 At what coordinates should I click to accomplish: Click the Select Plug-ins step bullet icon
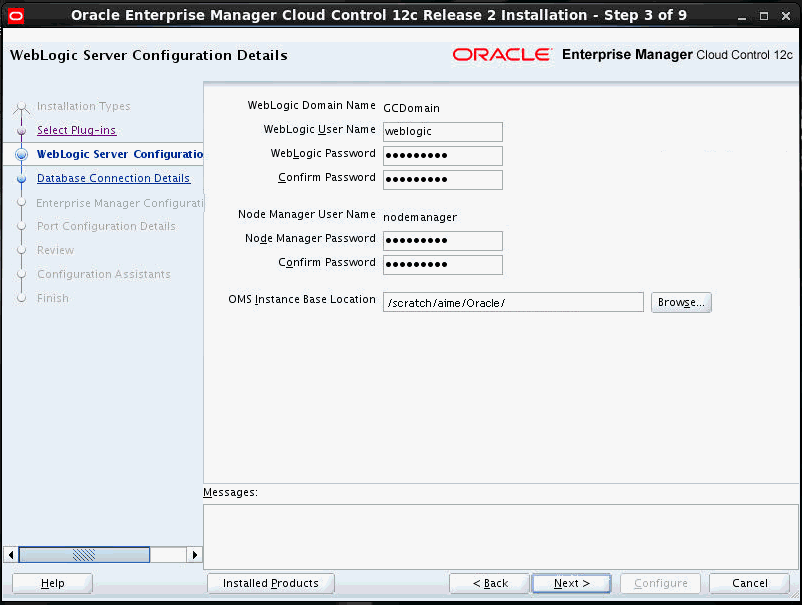click(x=21, y=131)
